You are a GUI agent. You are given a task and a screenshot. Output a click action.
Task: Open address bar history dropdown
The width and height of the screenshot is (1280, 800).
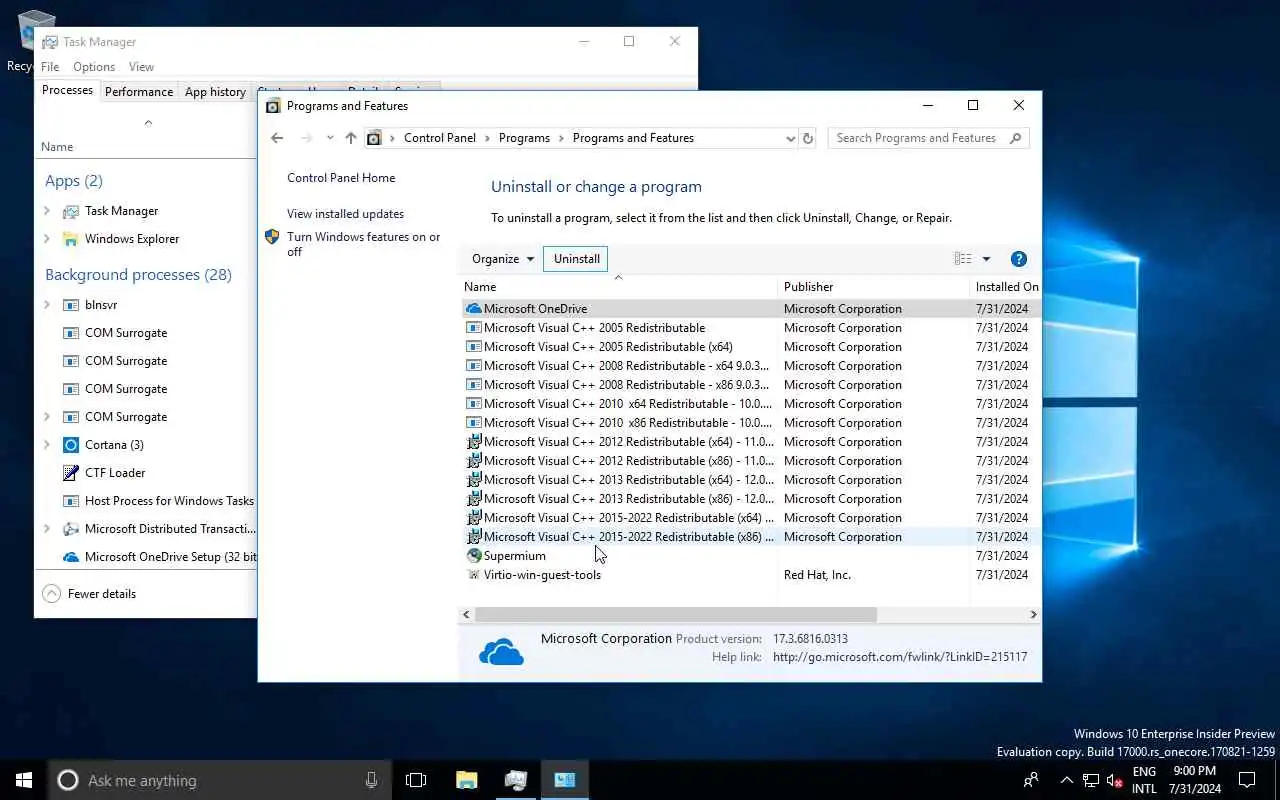tap(790, 139)
